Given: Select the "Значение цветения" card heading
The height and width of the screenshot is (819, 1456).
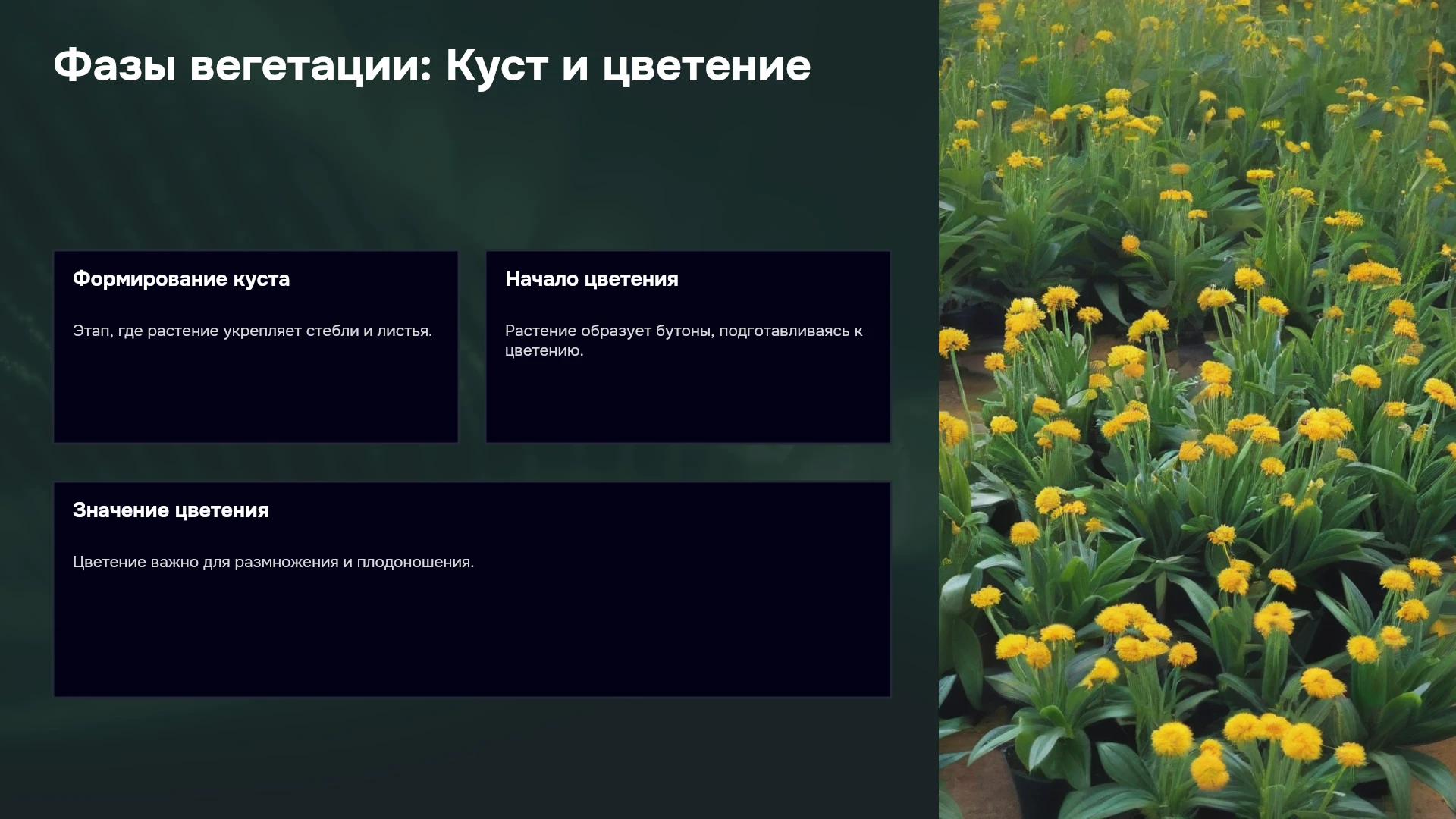Looking at the screenshot, I should pos(171,510).
